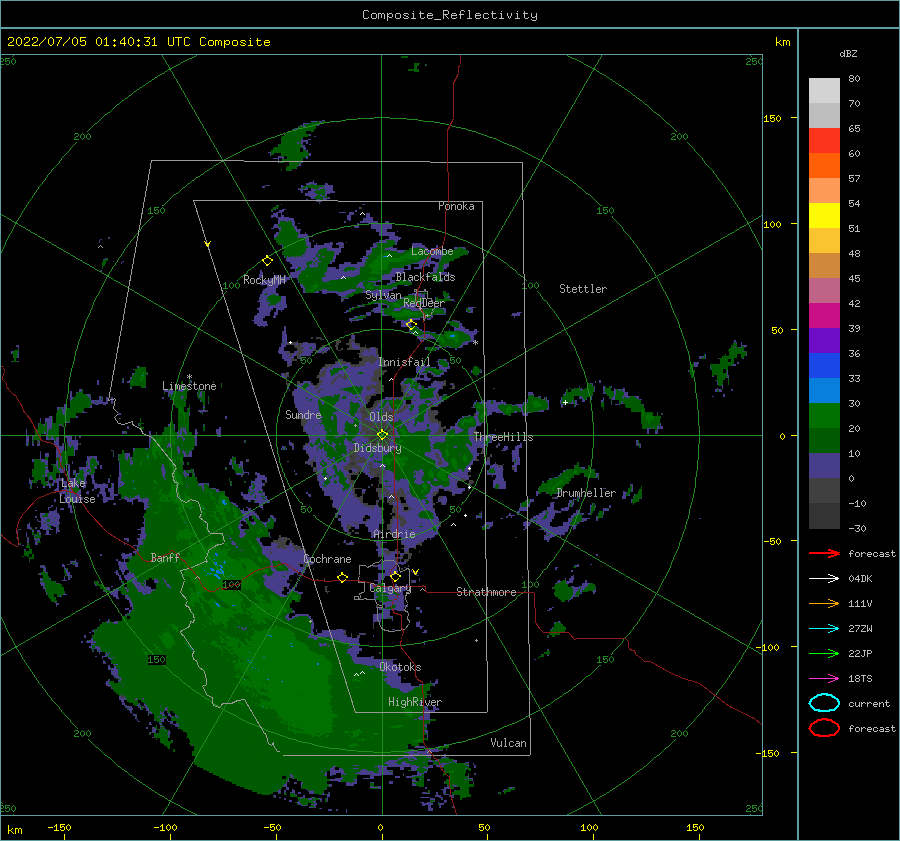
Task: Click the Limestone label
Action: 189,386
